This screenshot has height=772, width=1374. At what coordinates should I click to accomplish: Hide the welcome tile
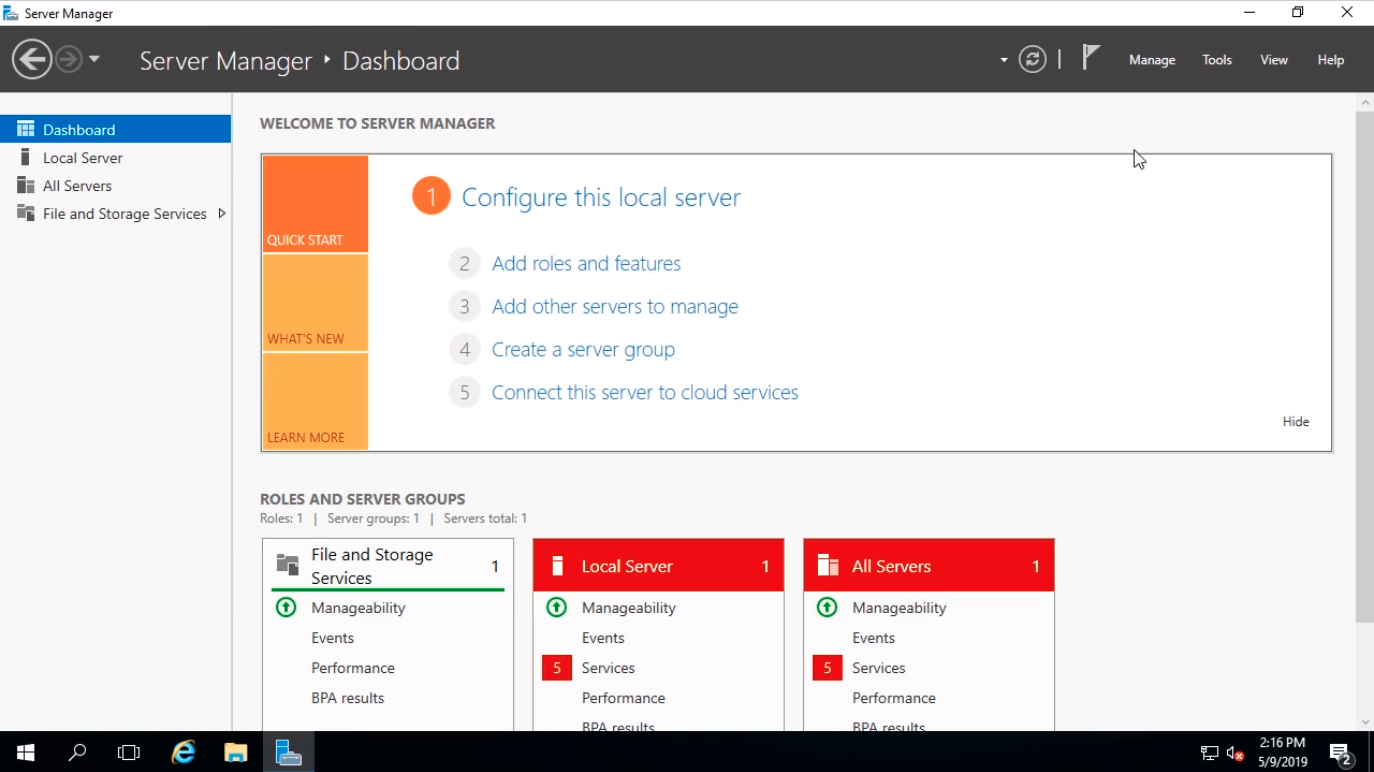pos(1295,422)
